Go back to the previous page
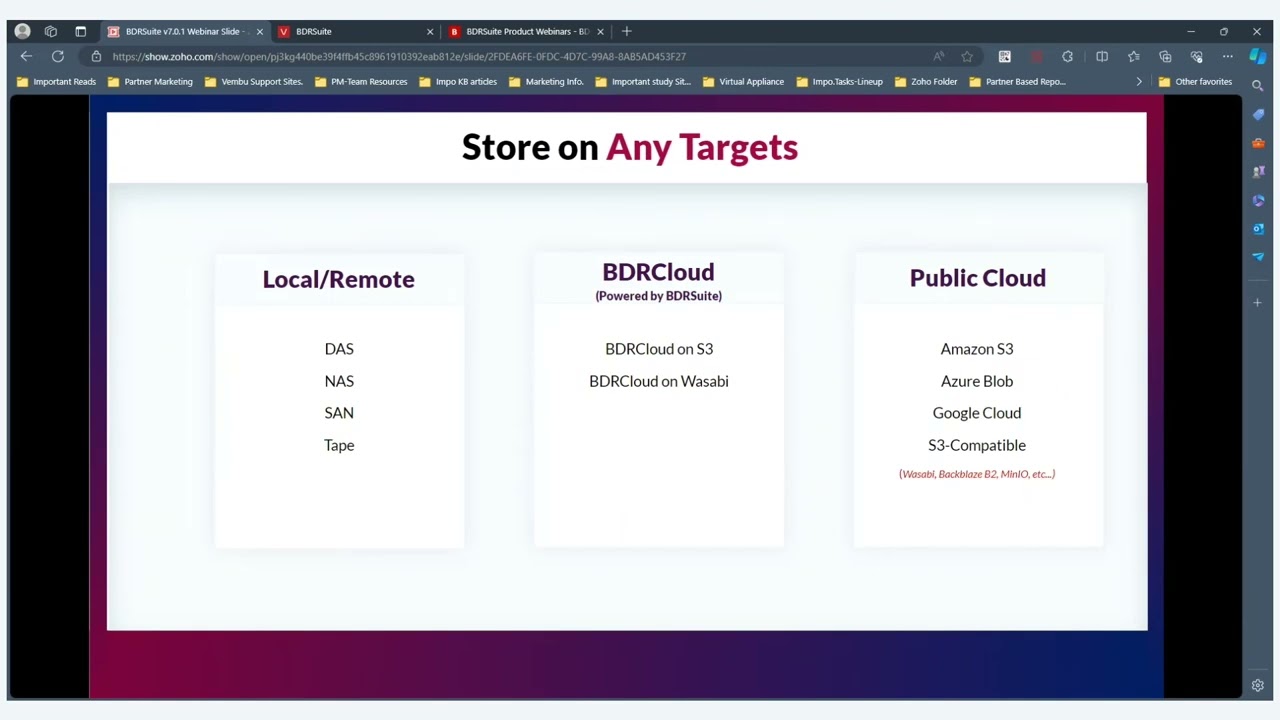This screenshot has height=720, width=1280. pyautogui.click(x=26, y=57)
